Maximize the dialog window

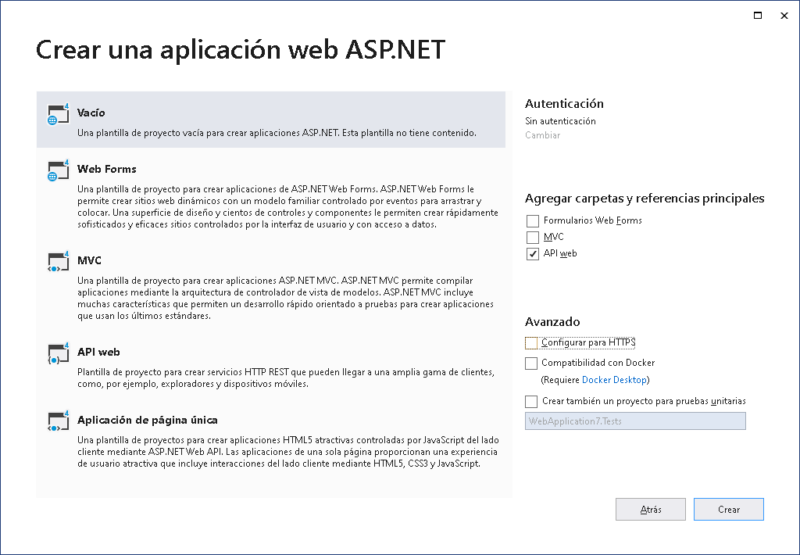tap(758, 15)
